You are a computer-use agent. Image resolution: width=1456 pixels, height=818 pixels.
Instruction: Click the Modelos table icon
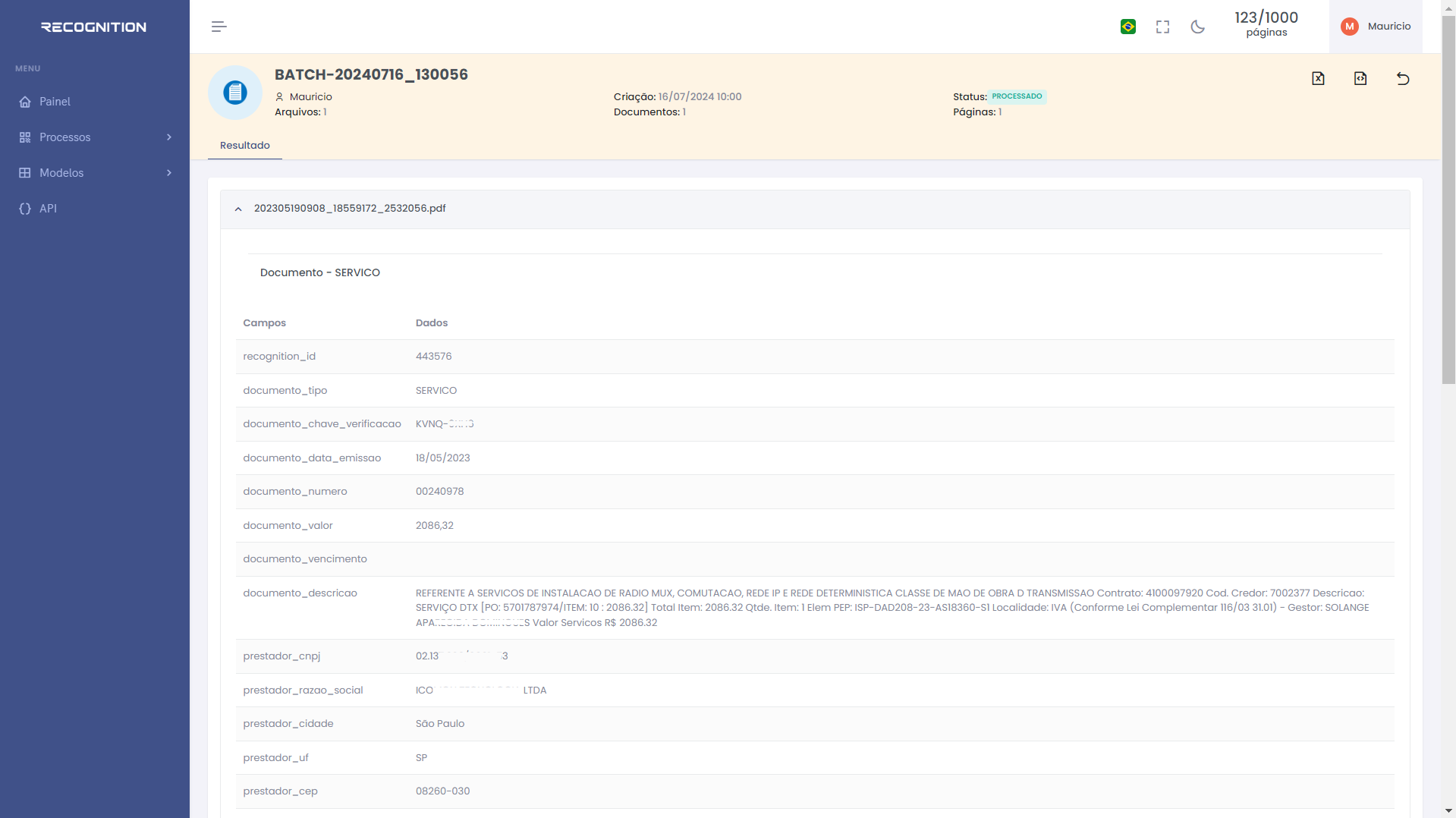[25, 173]
